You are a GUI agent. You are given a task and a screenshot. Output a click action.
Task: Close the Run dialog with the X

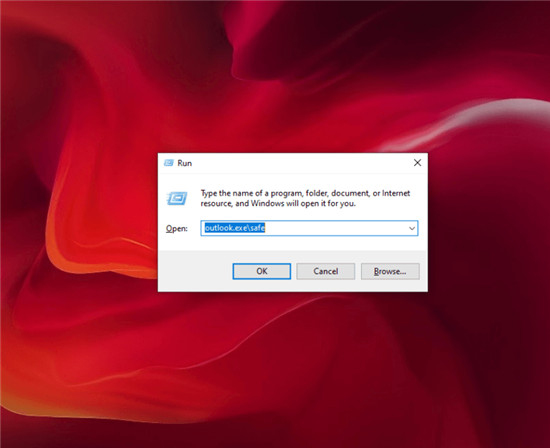click(417, 162)
